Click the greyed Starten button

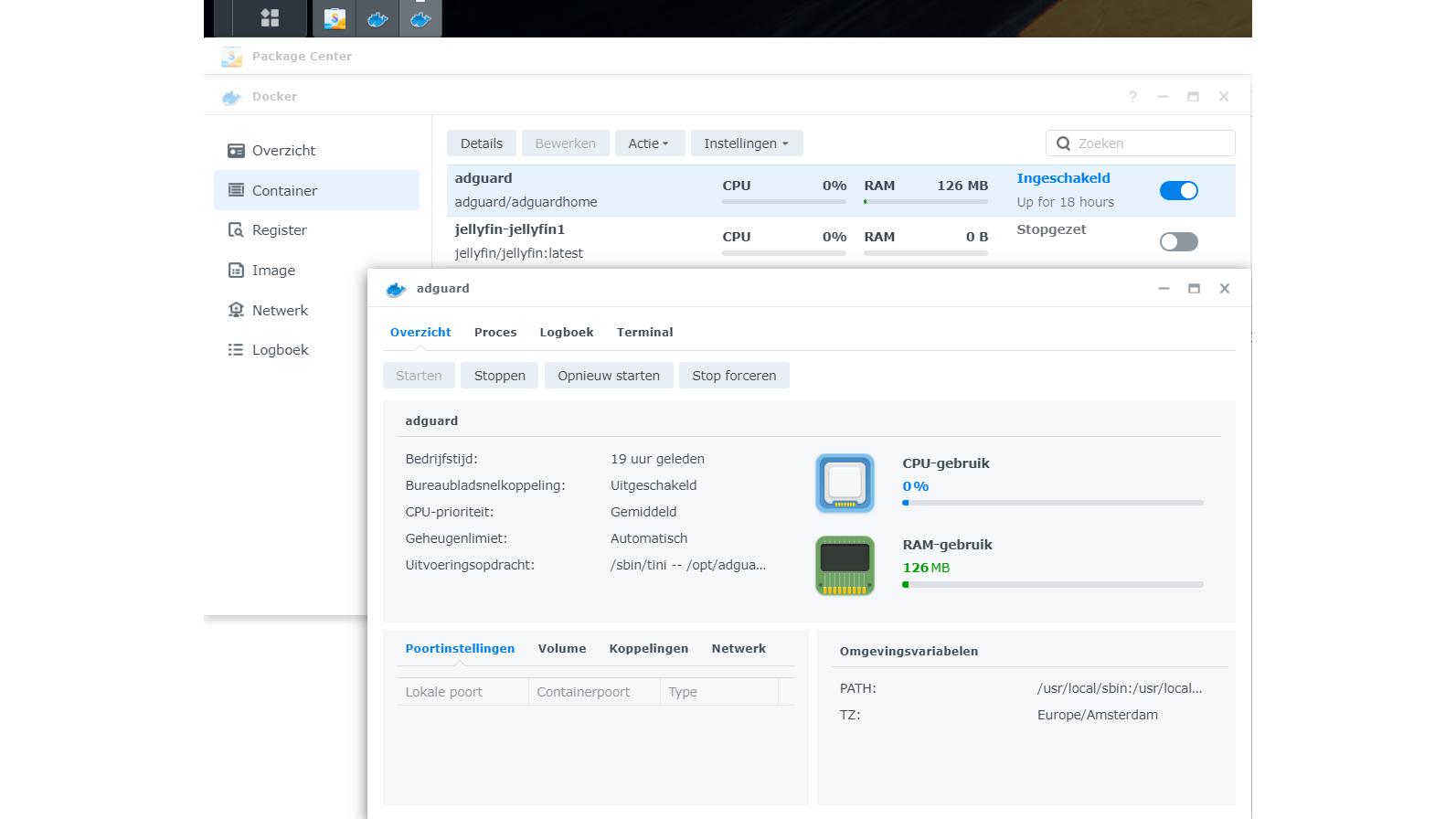click(419, 376)
